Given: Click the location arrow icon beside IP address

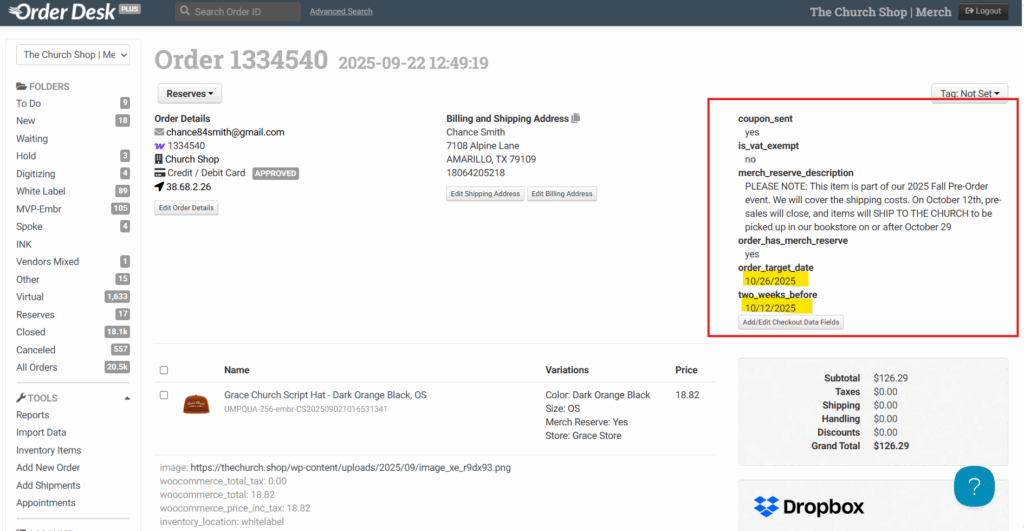Looking at the screenshot, I should click(x=159, y=186).
